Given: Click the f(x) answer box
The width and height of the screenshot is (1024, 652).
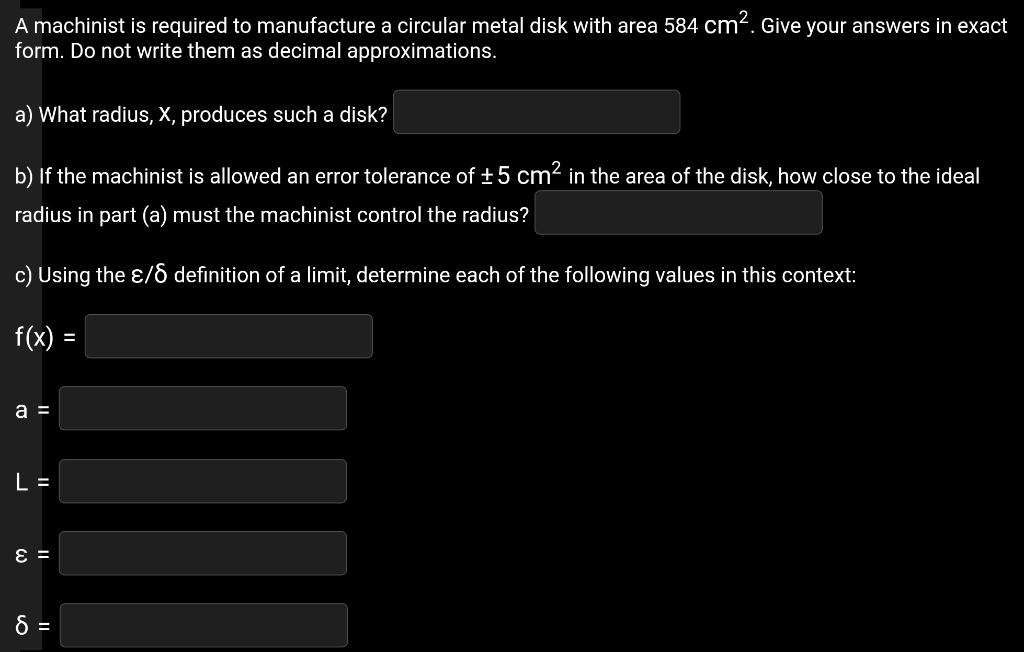Looking at the screenshot, I should [228, 336].
